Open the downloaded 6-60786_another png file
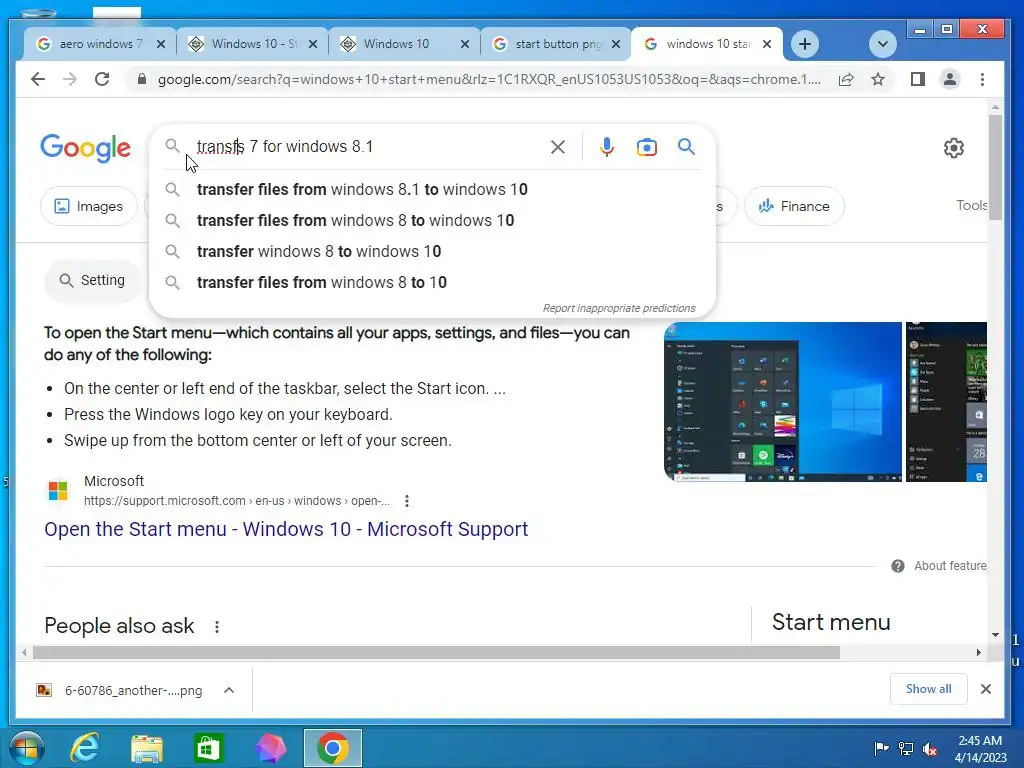This screenshot has height=768, width=1024. (x=120, y=690)
